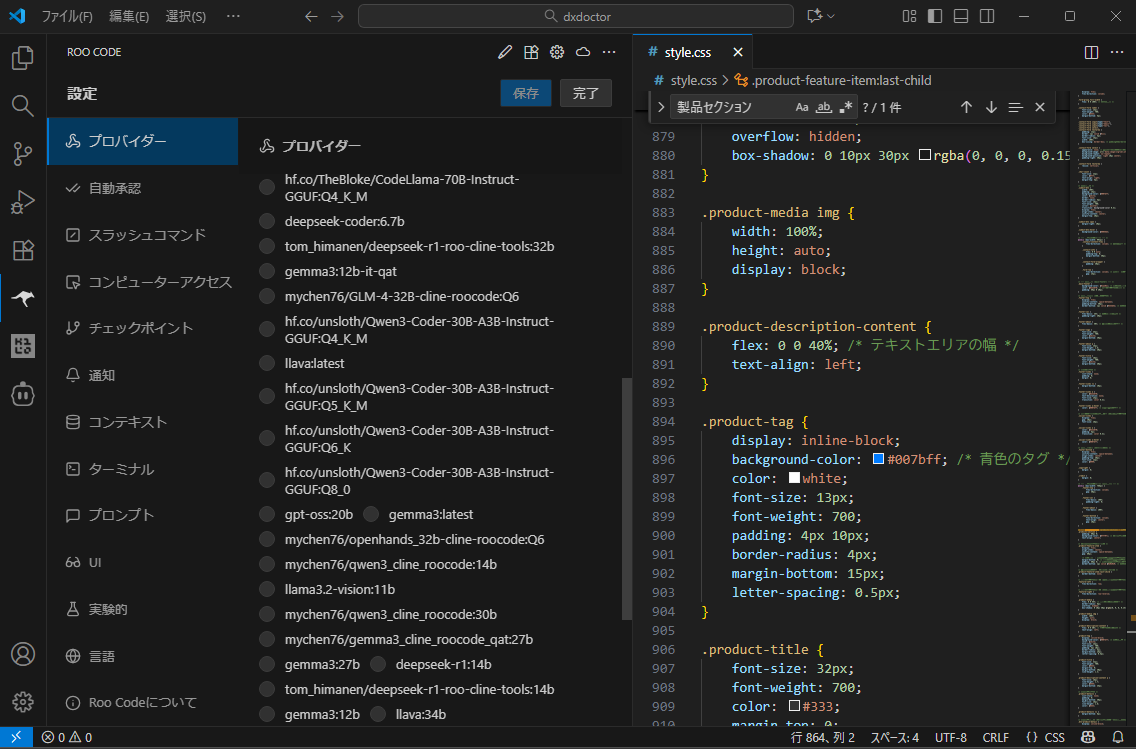
Task: Go forward in navigation history
Action: [x=338, y=16]
